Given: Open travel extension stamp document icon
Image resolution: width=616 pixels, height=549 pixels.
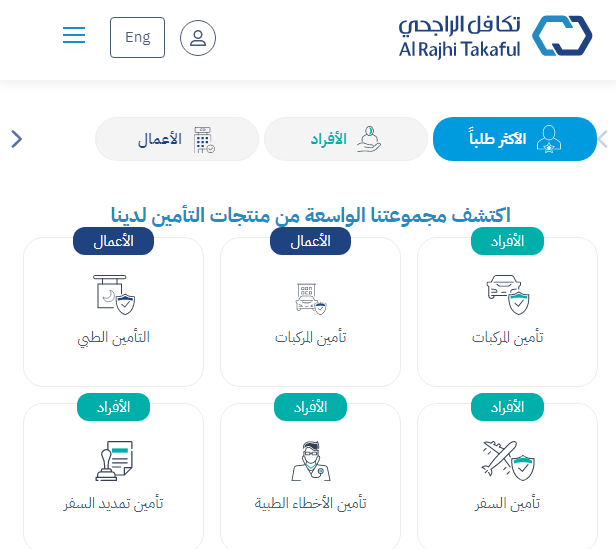Looking at the screenshot, I should pyautogui.click(x=114, y=461).
